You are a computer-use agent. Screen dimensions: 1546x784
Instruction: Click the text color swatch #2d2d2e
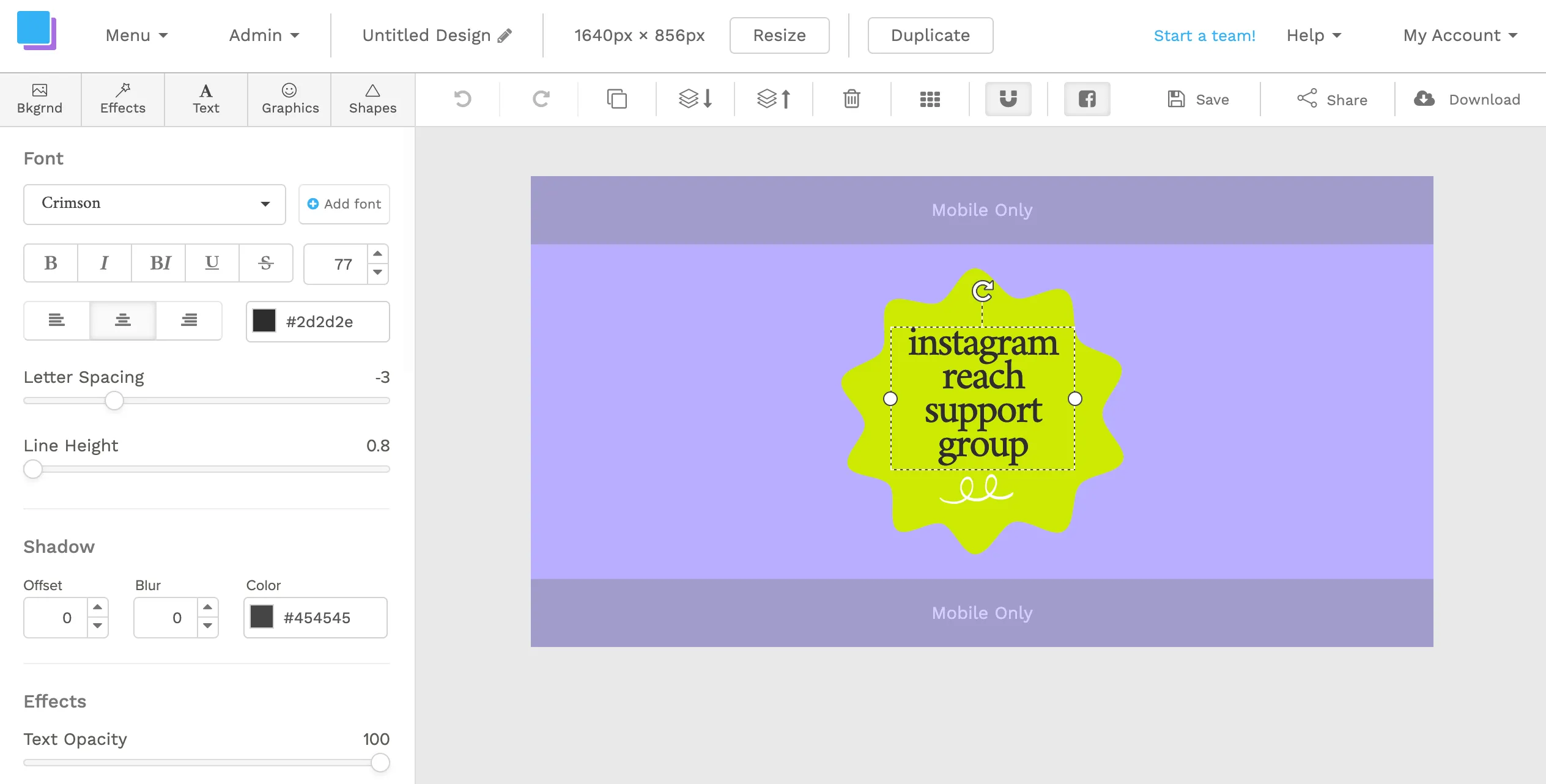point(264,321)
